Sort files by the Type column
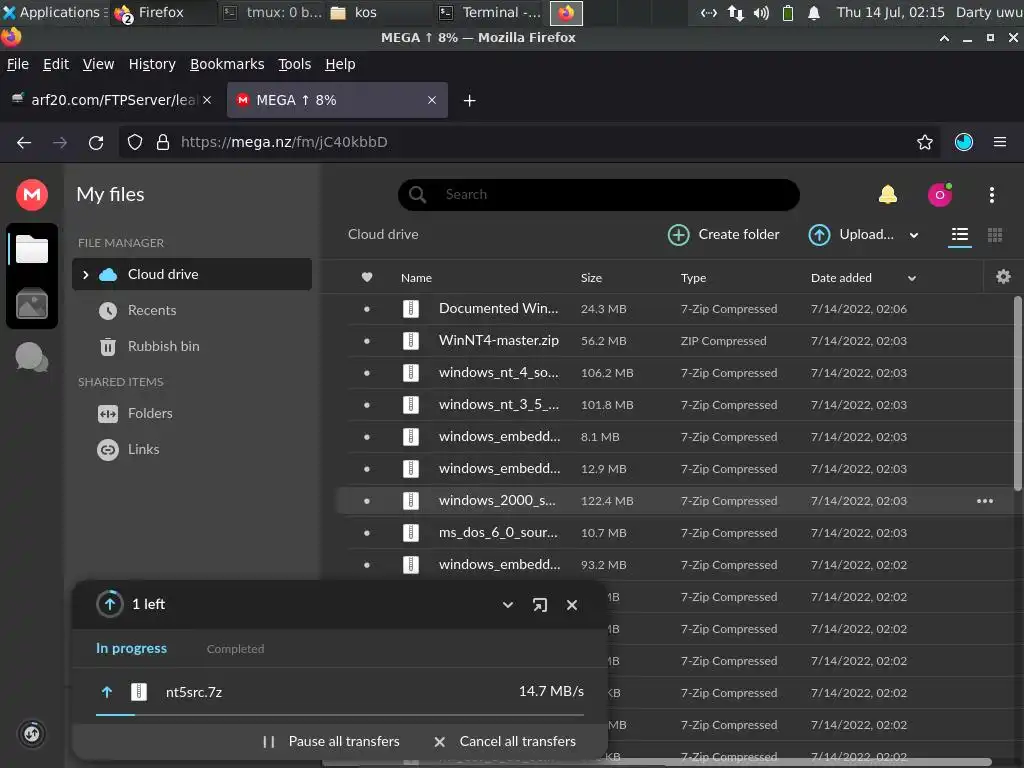 [693, 278]
